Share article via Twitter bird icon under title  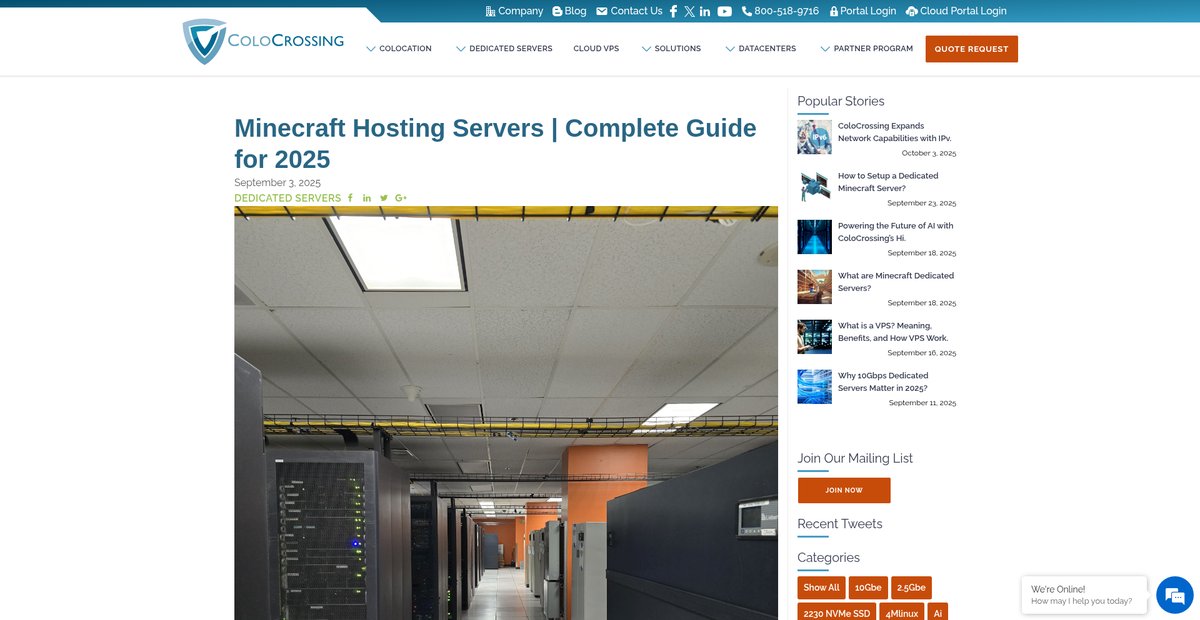click(384, 198)
